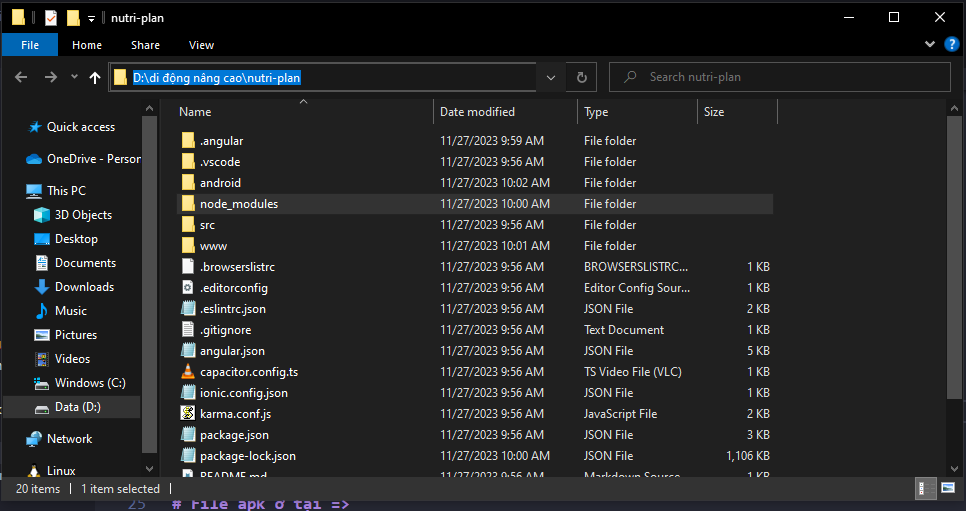Select the karma.conf.js file icon
The width and height of the screenshot is (966, 511).
[188, 414]
